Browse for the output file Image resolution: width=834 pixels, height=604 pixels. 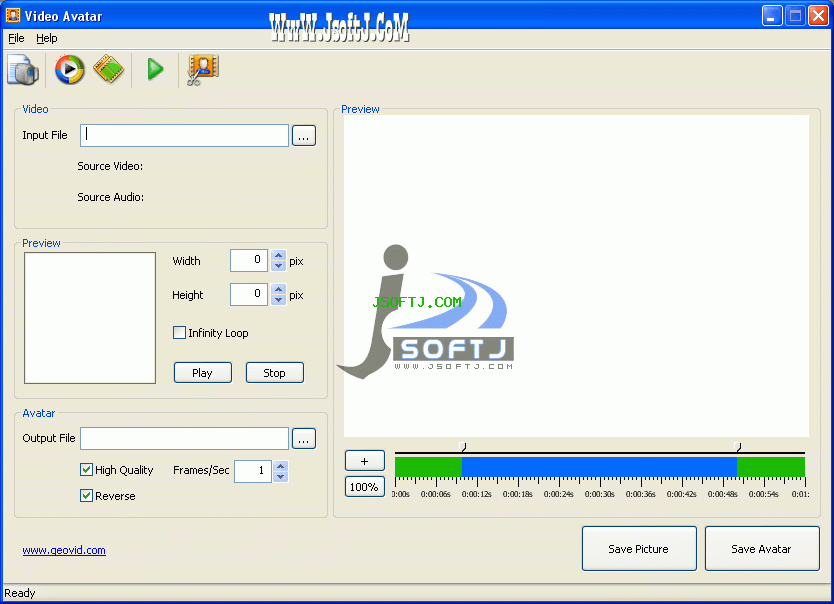(304, 439)
